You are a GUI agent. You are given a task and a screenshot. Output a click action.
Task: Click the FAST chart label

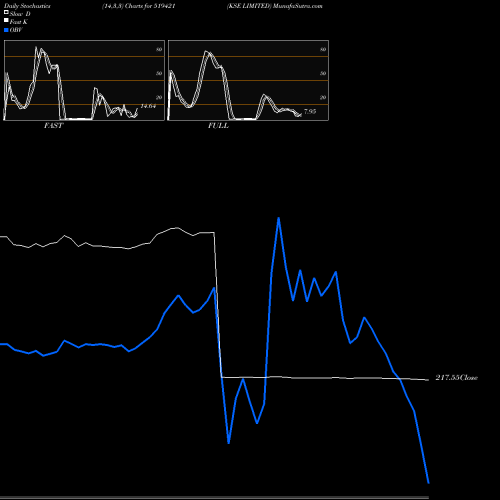pos(53,126)
